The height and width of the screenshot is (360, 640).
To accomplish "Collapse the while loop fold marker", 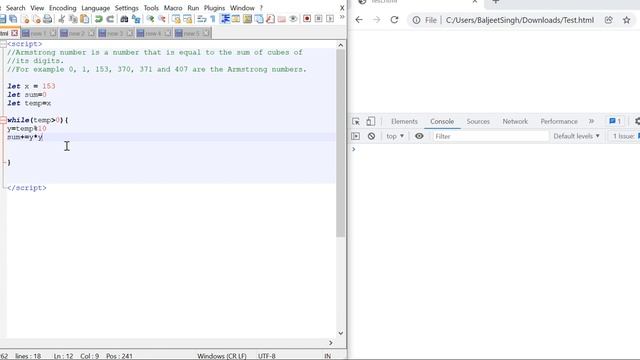I will point(3,120).
